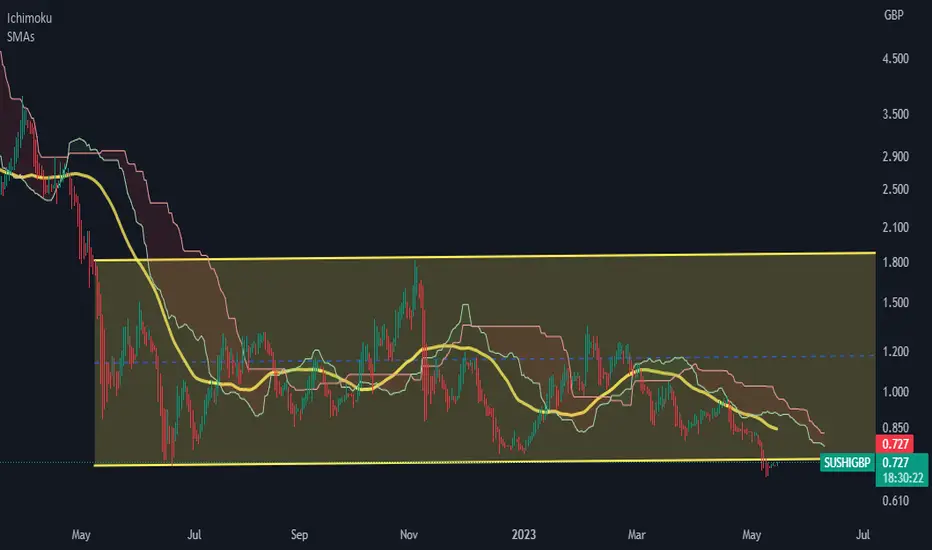This screenshot has width=932, height=550.
Task: Select the SUSHIGBP symbol tag
Action: (x=847, y=463)
